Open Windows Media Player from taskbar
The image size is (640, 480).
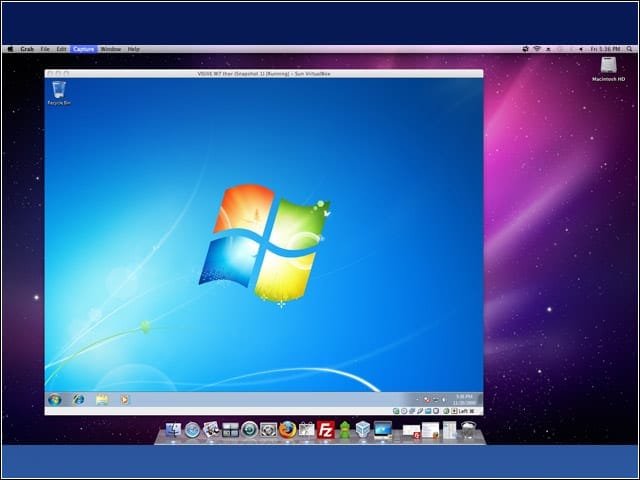(x=124, y=399)
